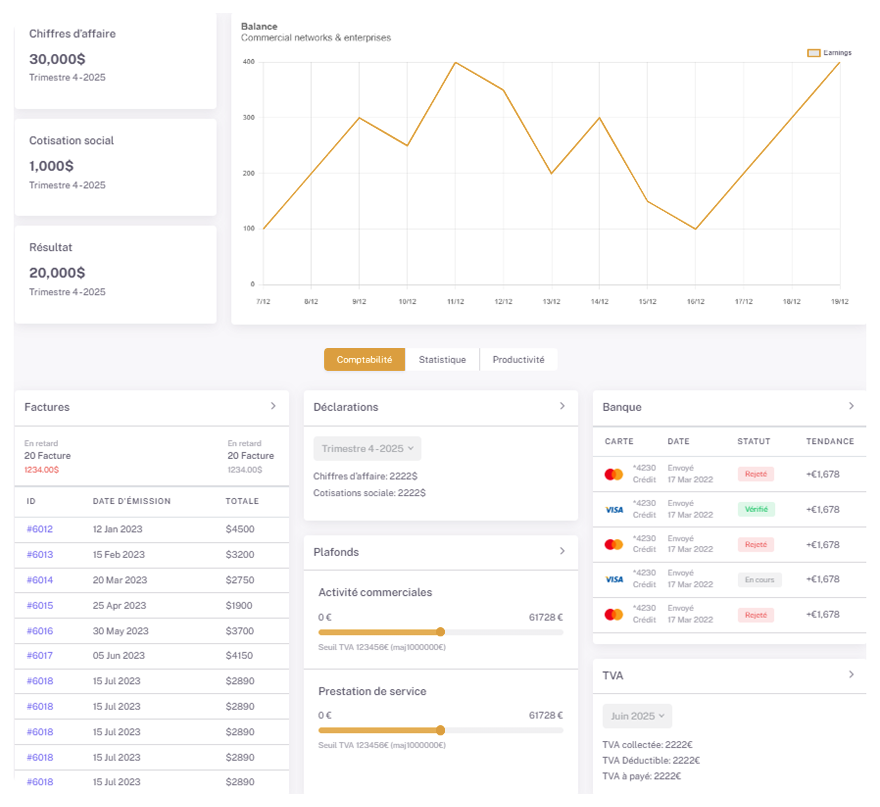The width and height of the screenshot is (880, 807).
Task: Select the Comptabilité tab
Action: click(x=364, y=360)
